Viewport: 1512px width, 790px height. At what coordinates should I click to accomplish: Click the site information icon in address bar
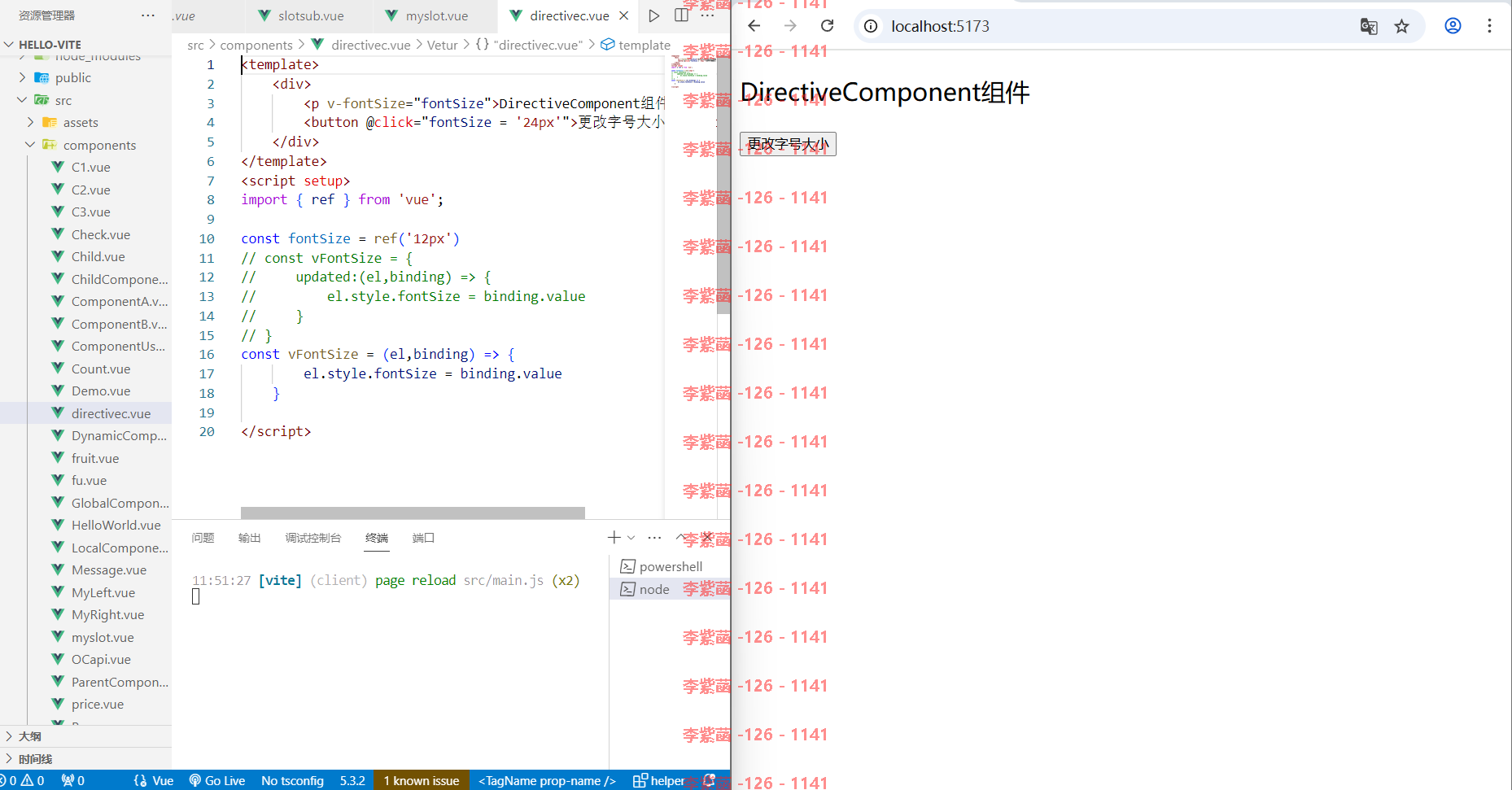click(871, 26)
